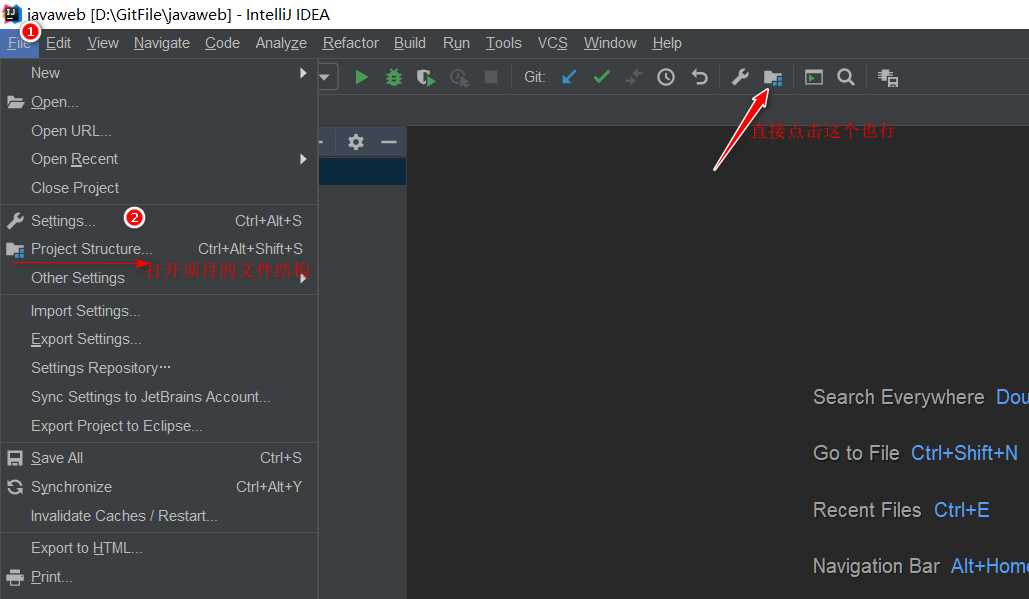Click the Run with Profiler icon
The width and height of the screenshot is (1029, 599).
coord(459,78)
